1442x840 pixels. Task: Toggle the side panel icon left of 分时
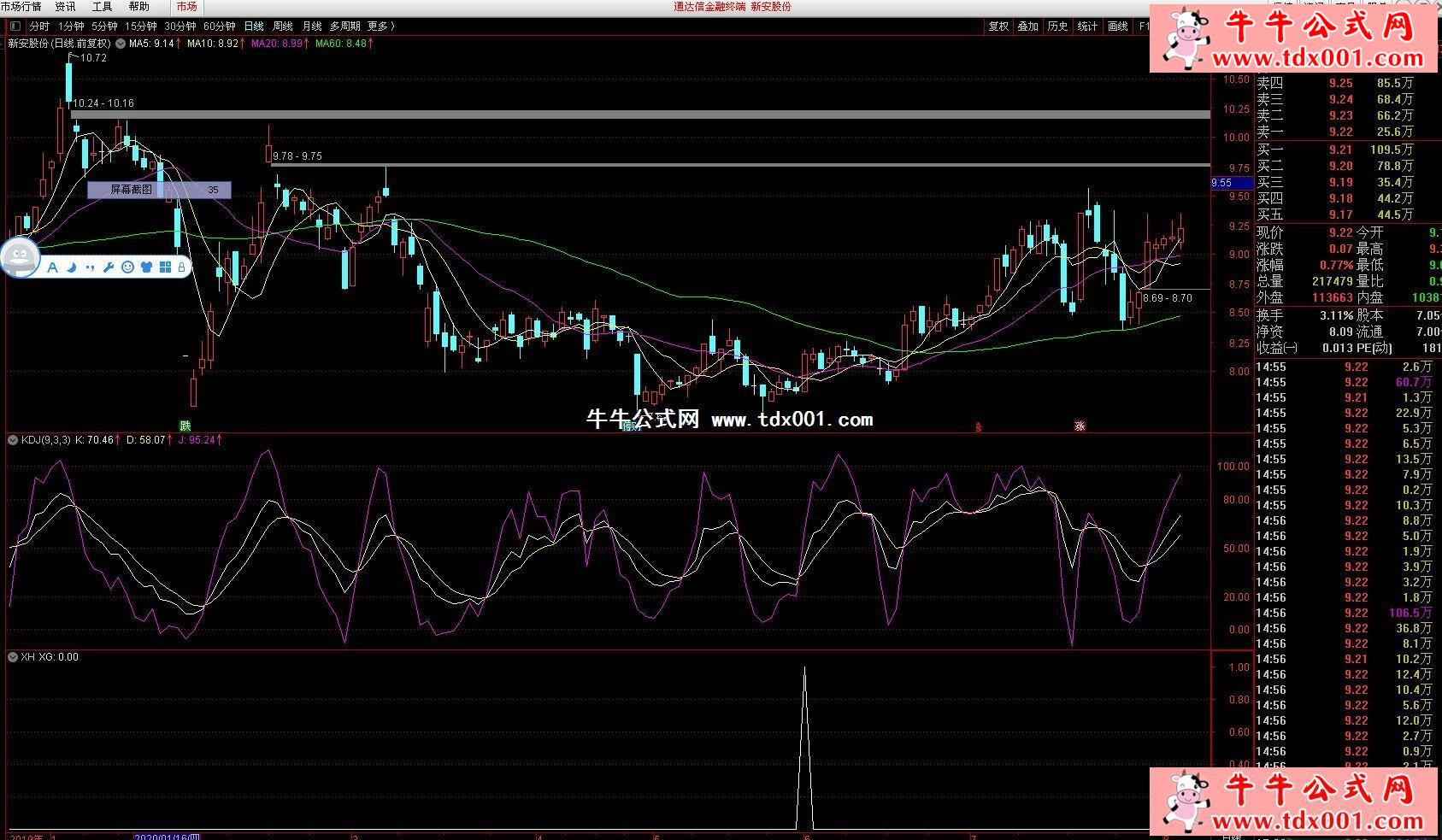pos(16,26)
